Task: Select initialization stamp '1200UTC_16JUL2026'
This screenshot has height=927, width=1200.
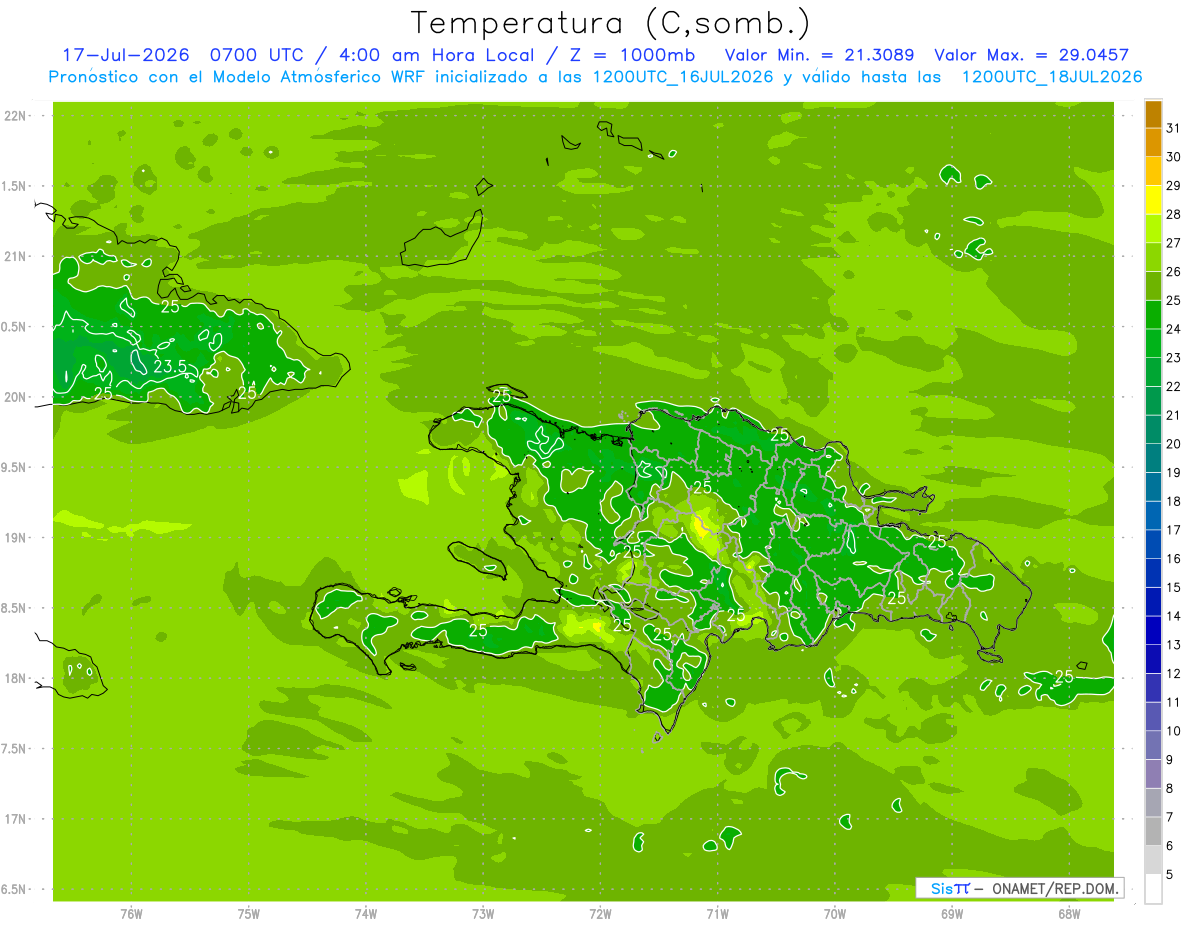Action: [683, 77]
